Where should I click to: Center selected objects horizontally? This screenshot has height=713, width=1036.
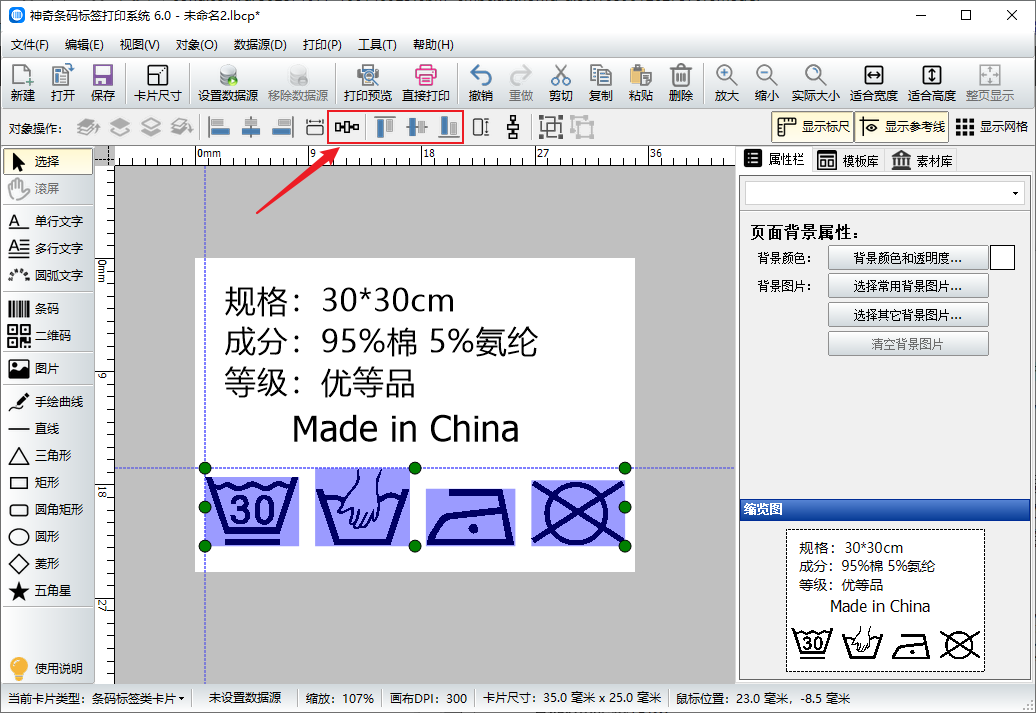251,127
